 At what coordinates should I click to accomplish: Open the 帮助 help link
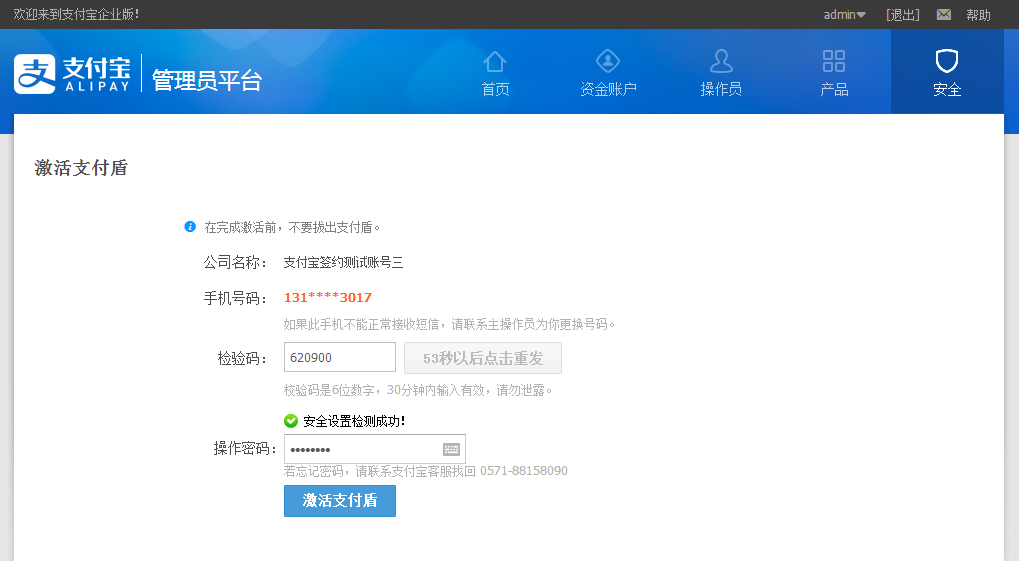(978, 15)
